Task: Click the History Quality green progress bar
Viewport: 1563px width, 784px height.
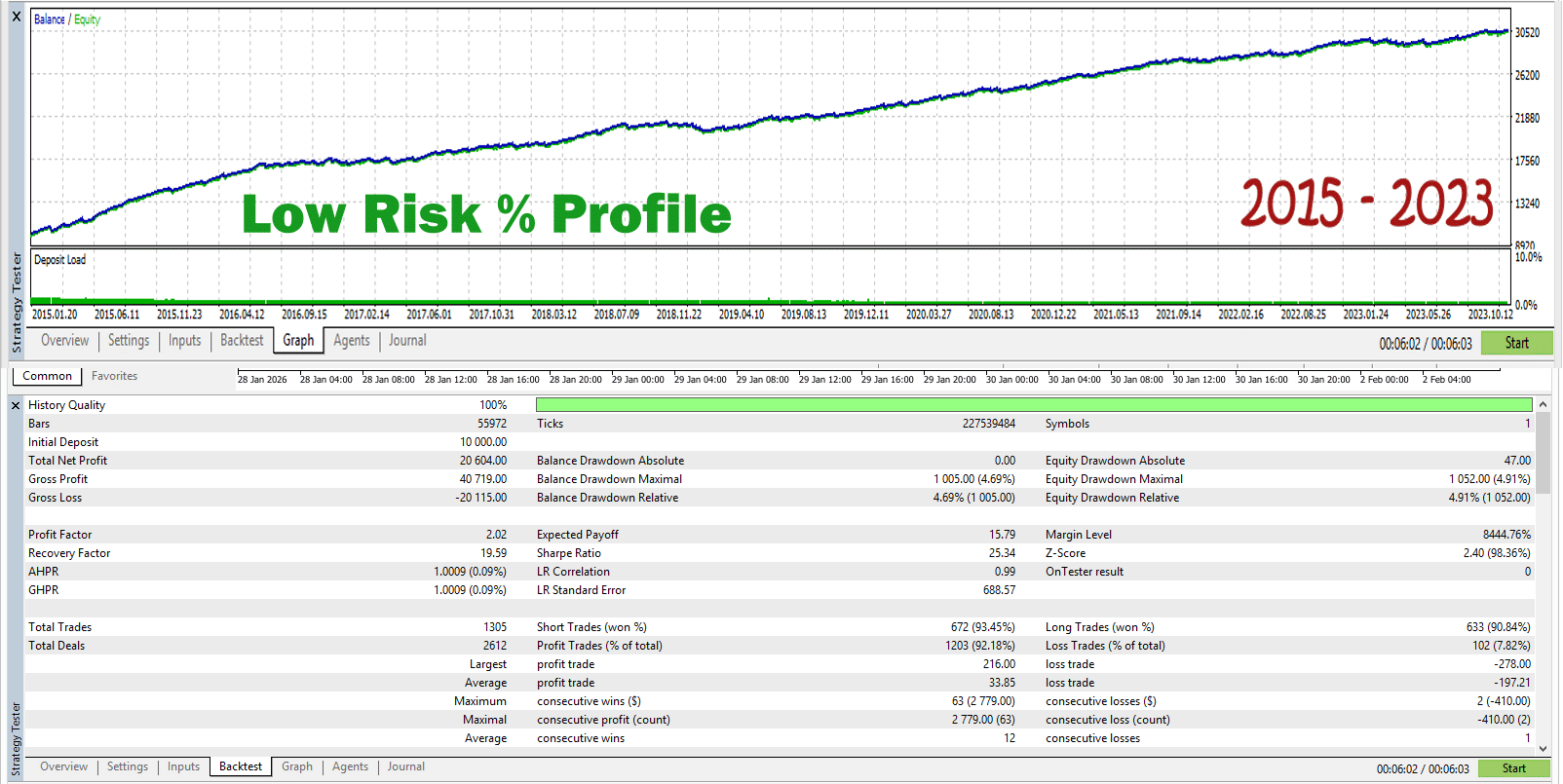Action: point(1034,404)
